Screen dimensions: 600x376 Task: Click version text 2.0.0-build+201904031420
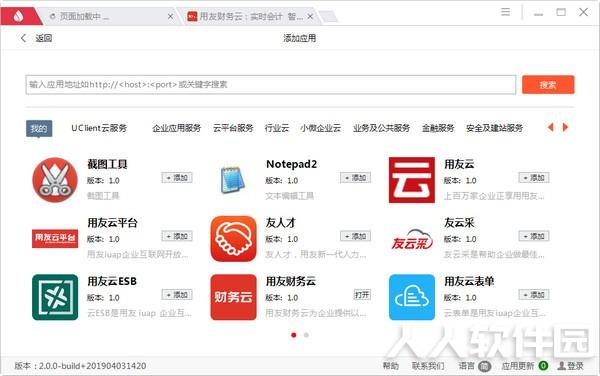pos(93,366)
